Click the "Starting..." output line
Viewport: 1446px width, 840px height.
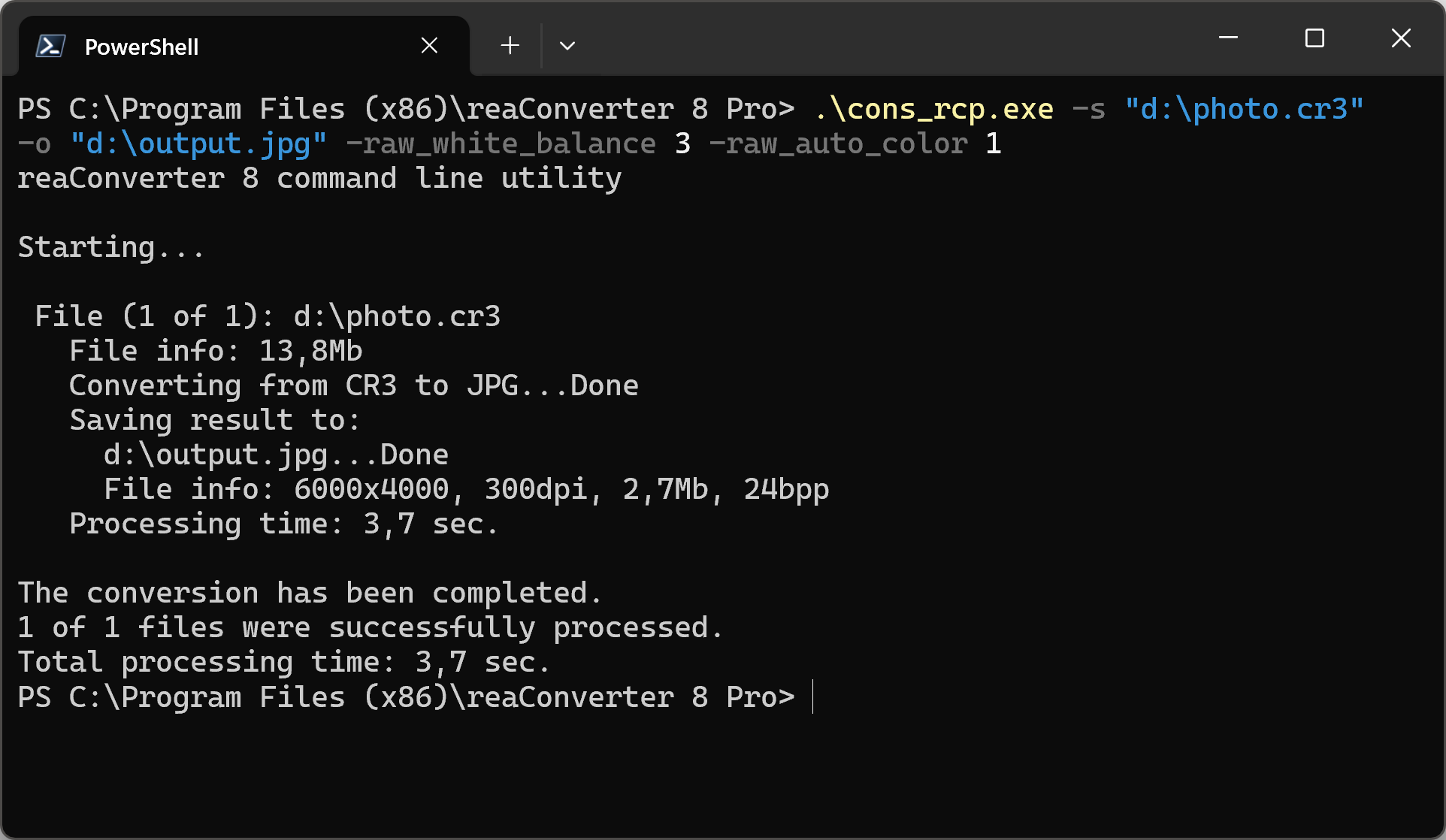pyautogui.click(x=111, y=247)
